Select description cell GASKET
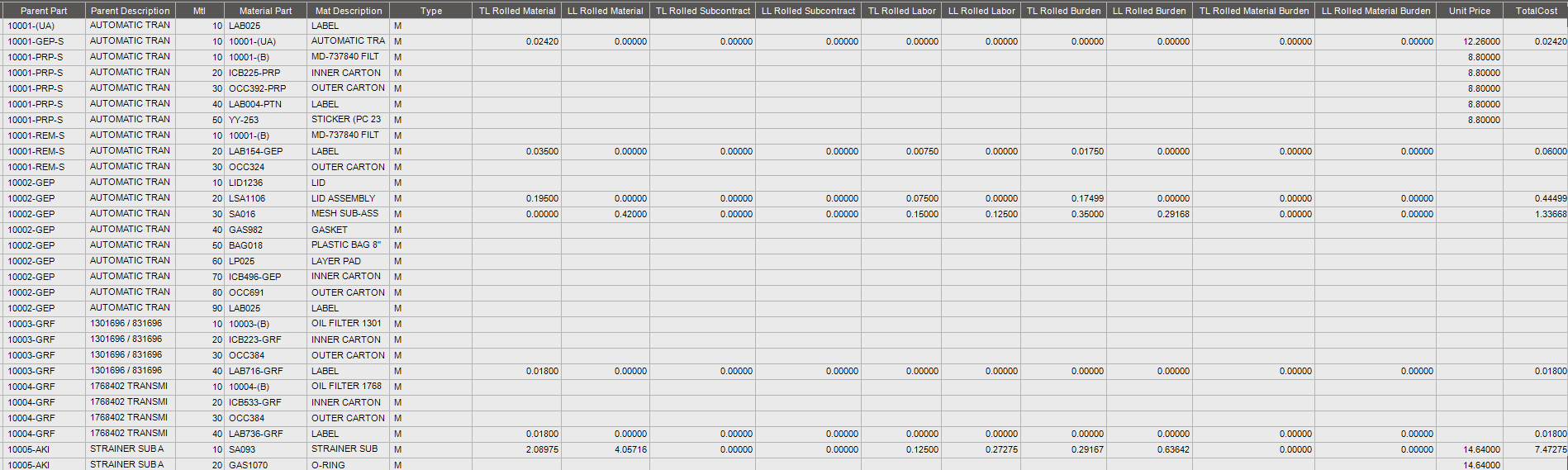Screen dimensions: 1568x470 point(348,230)
